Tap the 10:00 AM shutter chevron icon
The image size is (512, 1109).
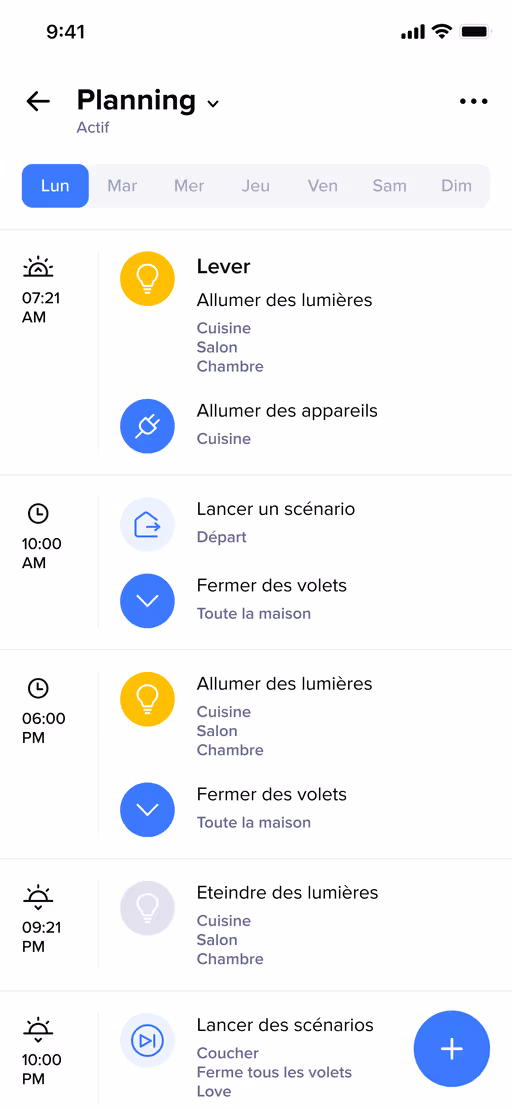coord(147,600)
